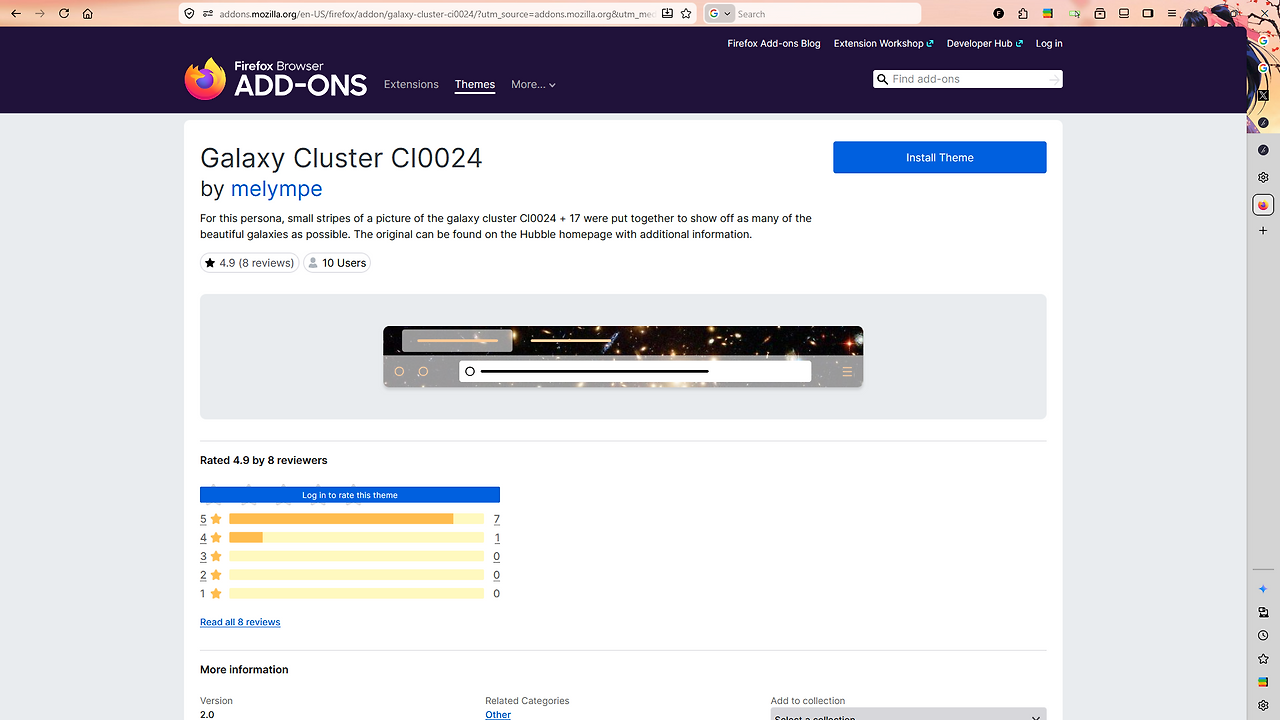Click the install-as-app icon in address bar
Image resolution: width=1280 pixels, height=720 pixels.
[667, 14]
